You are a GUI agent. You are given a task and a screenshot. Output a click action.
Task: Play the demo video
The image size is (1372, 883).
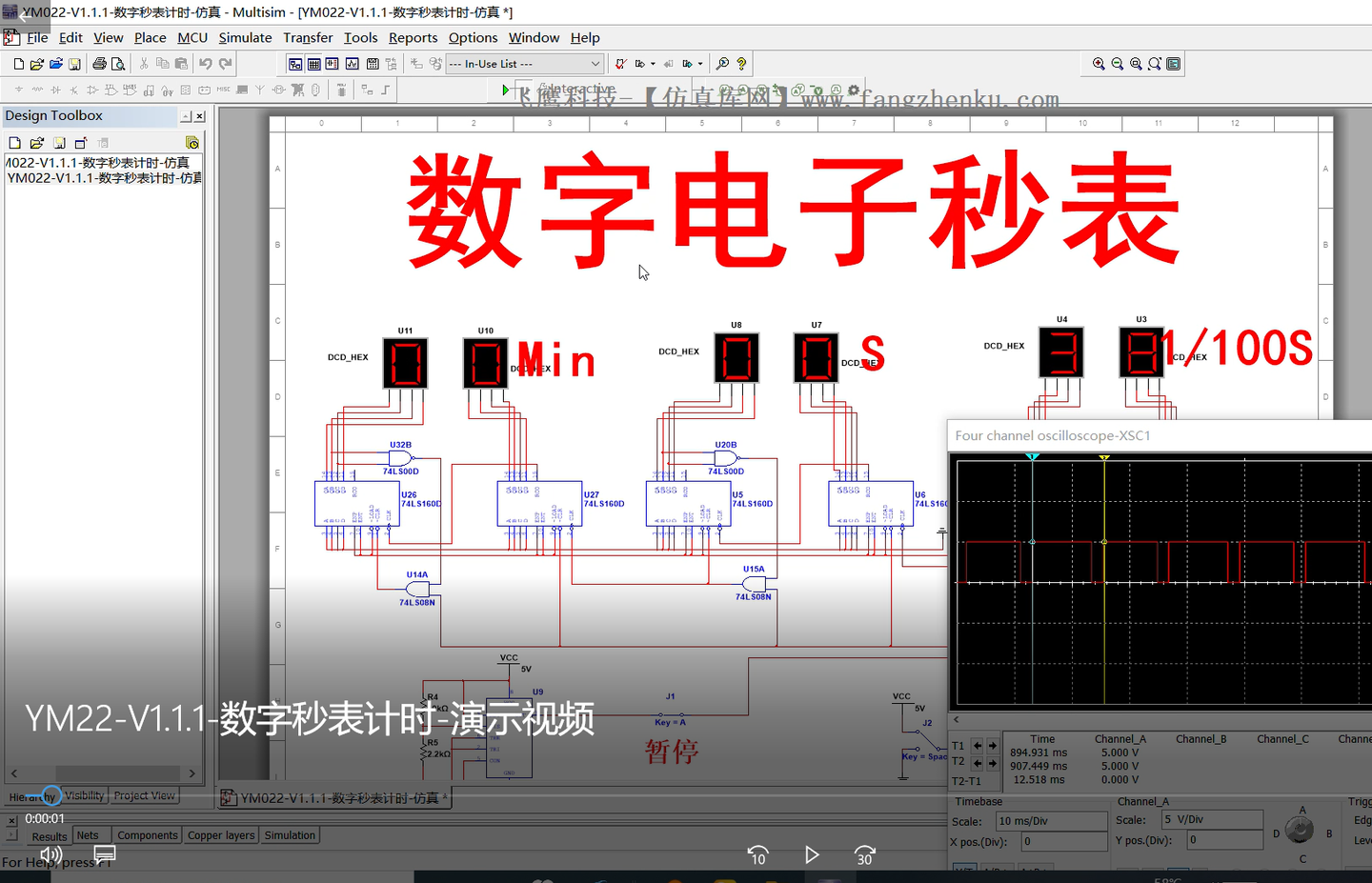tap(812, 854)
